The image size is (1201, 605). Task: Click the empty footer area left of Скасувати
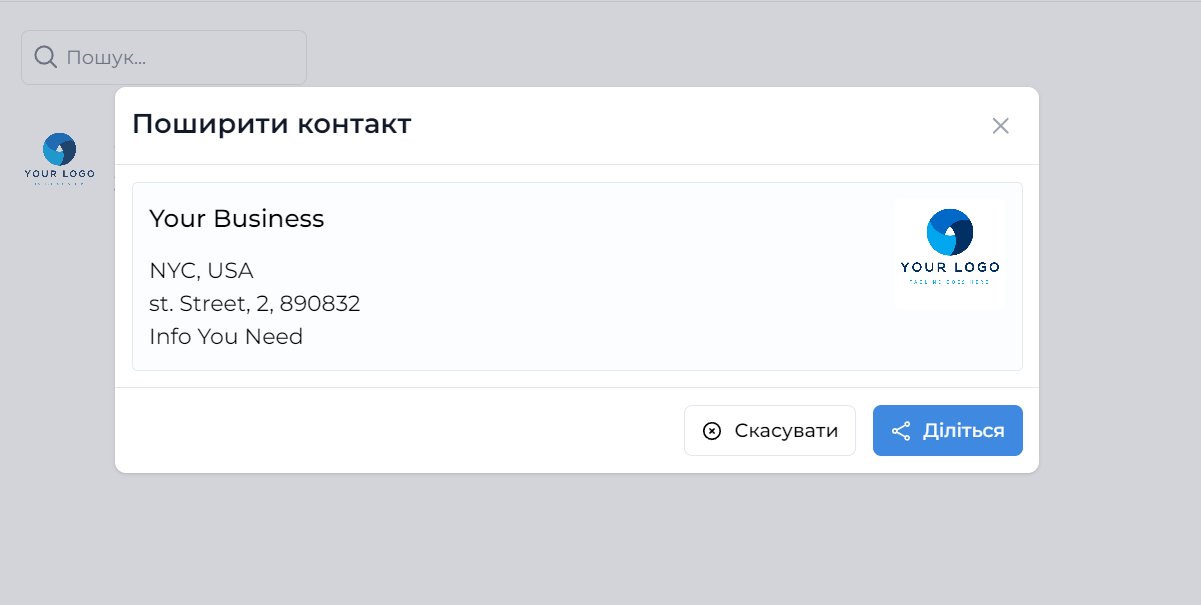[x=400, y=430]
